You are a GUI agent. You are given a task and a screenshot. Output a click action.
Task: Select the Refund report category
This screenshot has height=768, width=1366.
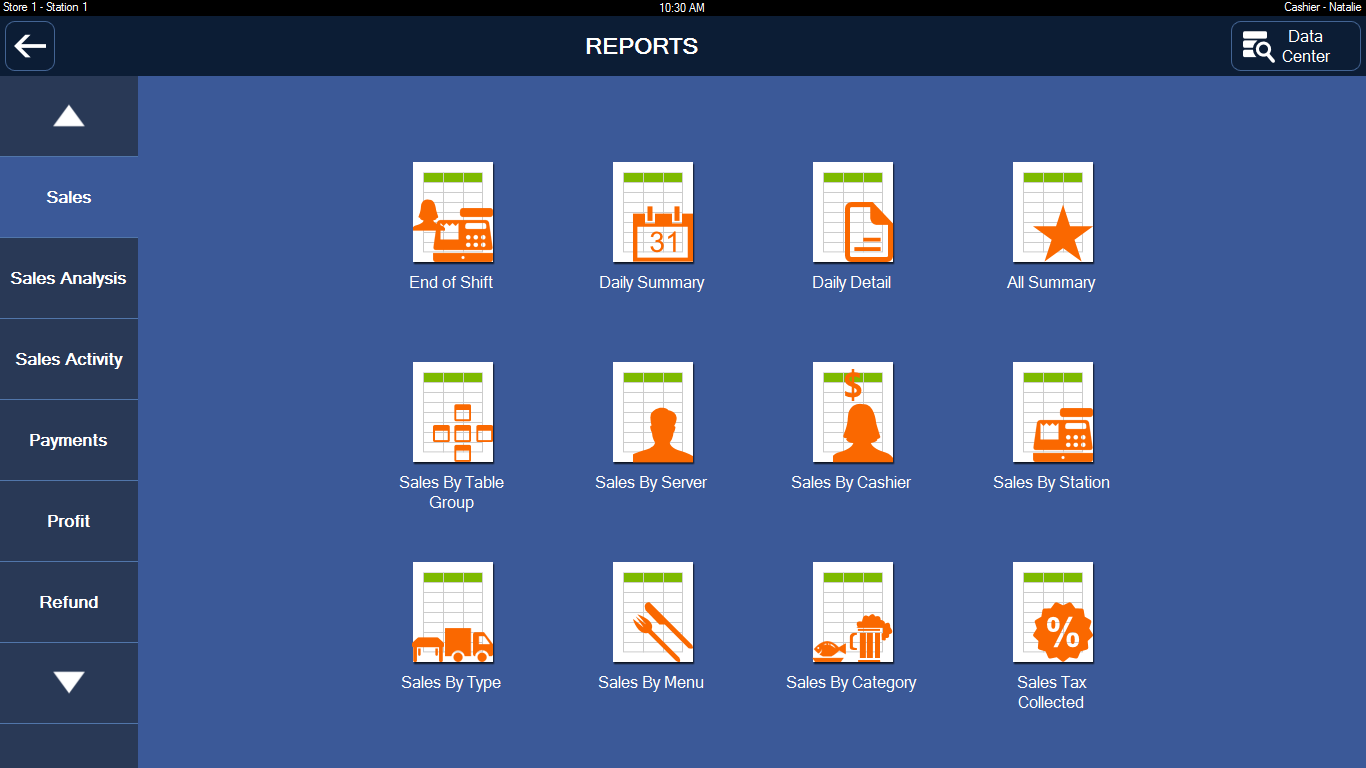69,602
